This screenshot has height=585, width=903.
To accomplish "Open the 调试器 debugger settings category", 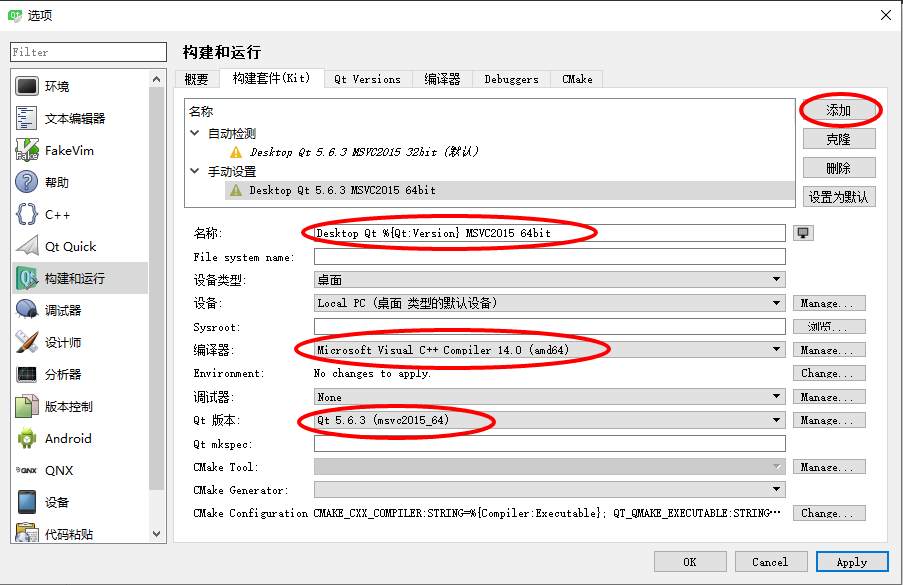I will (x=63, y=311).
